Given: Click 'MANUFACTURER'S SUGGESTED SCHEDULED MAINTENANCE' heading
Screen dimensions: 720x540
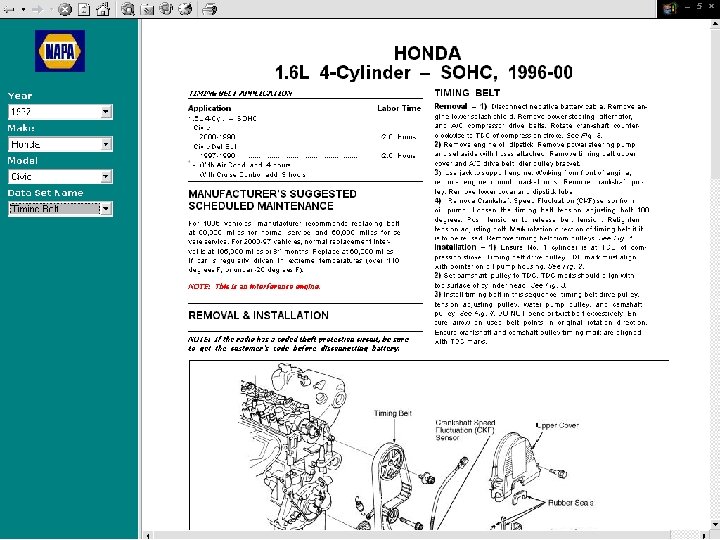Looking at the screenshot, I should click(x=272, y=200).
